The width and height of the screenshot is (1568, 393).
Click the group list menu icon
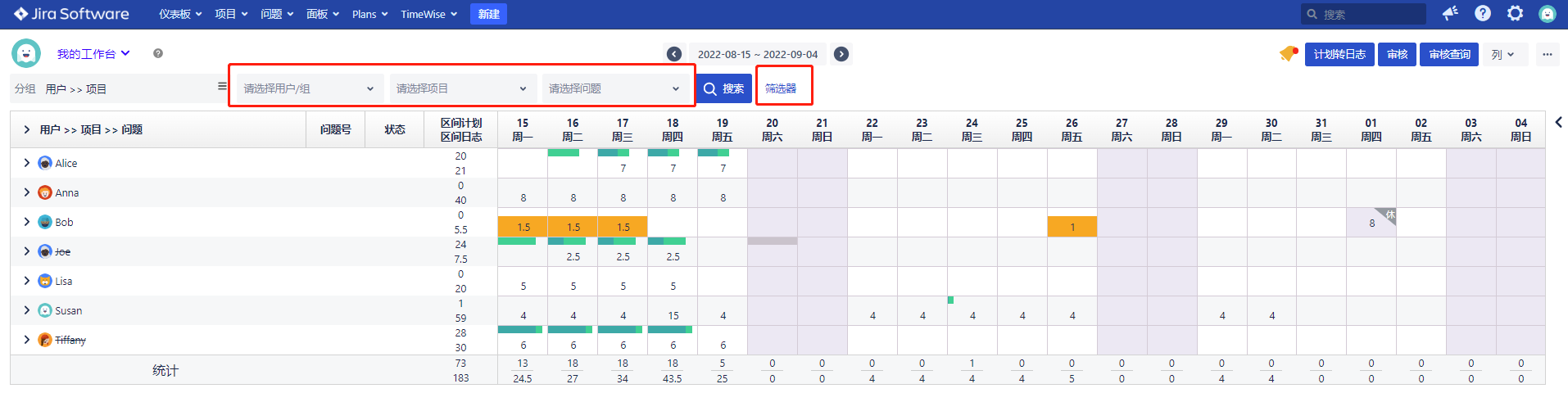[222, 86]
